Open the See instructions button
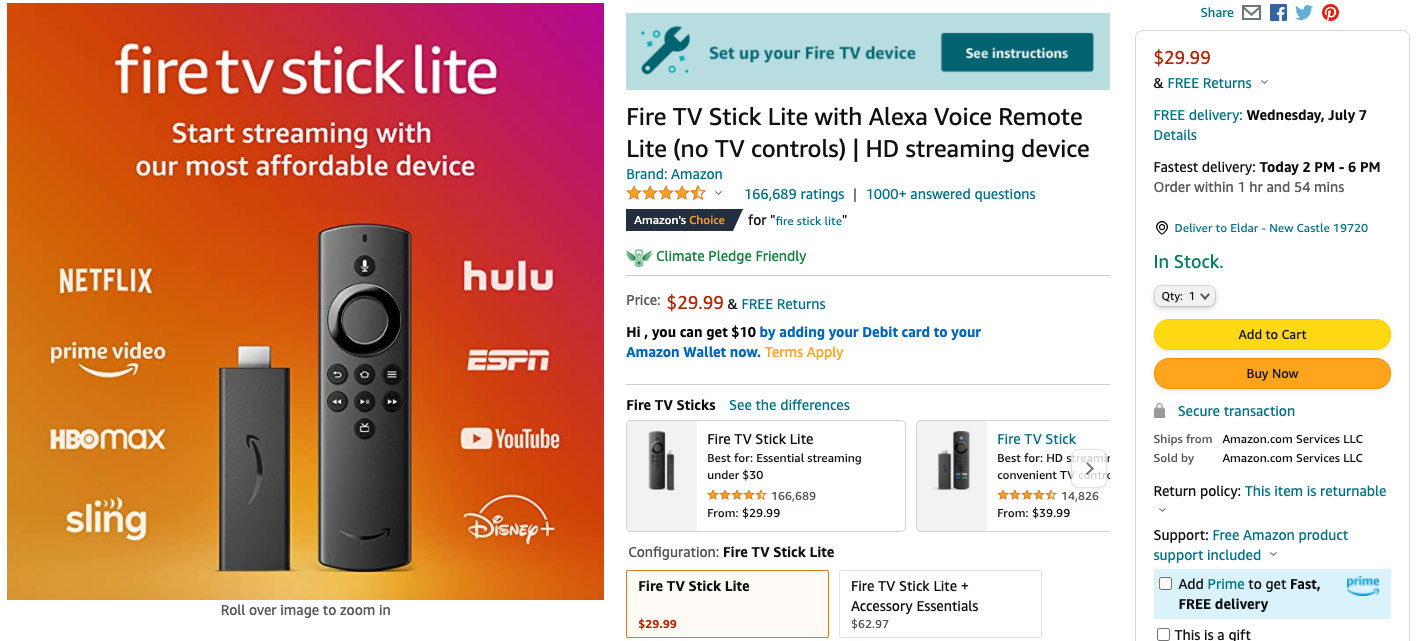The height and width of the screenshot is (641, 1420). click(1016, 53)
